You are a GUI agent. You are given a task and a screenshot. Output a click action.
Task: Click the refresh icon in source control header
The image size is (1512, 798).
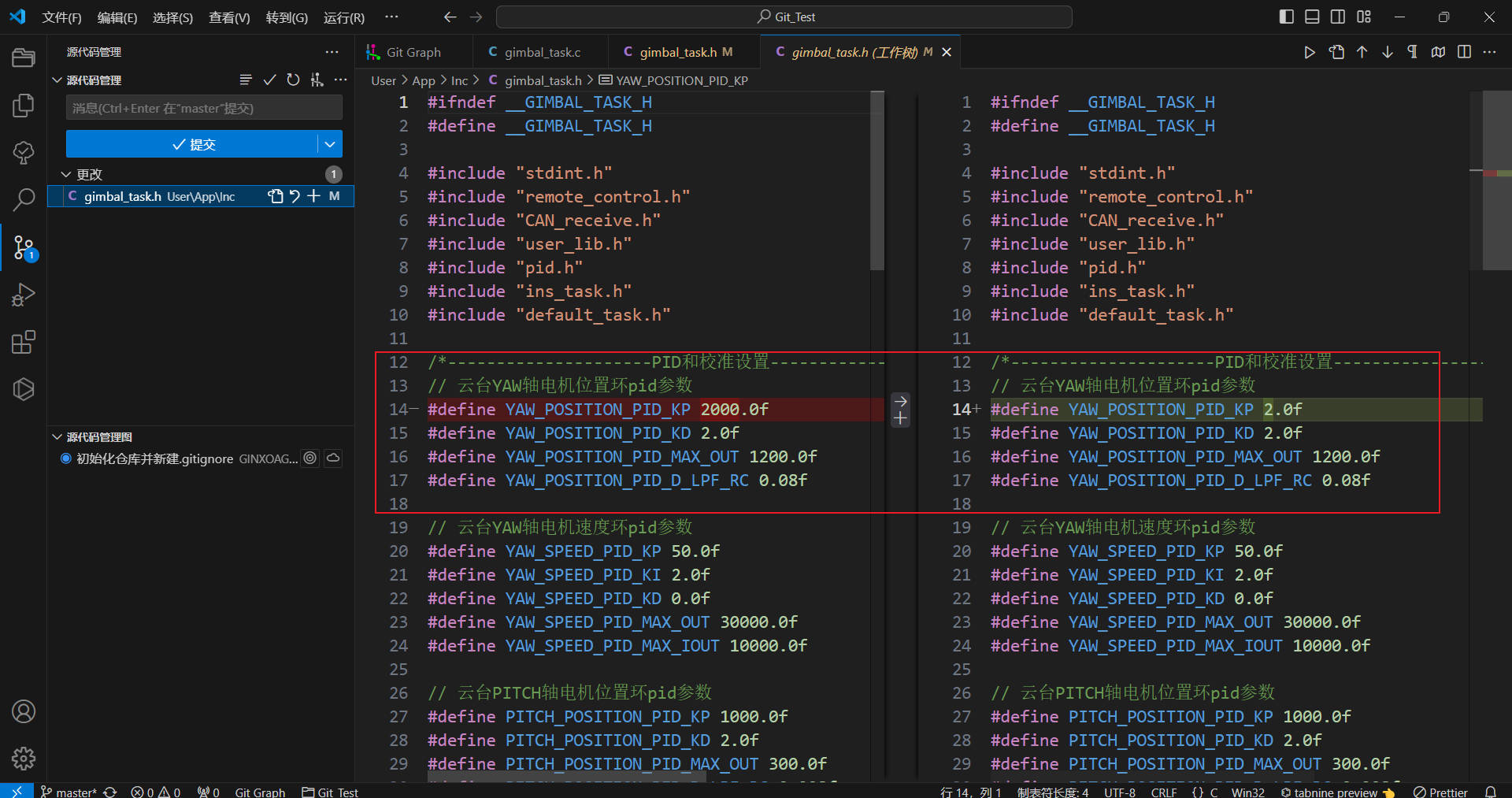pos(293,80)
